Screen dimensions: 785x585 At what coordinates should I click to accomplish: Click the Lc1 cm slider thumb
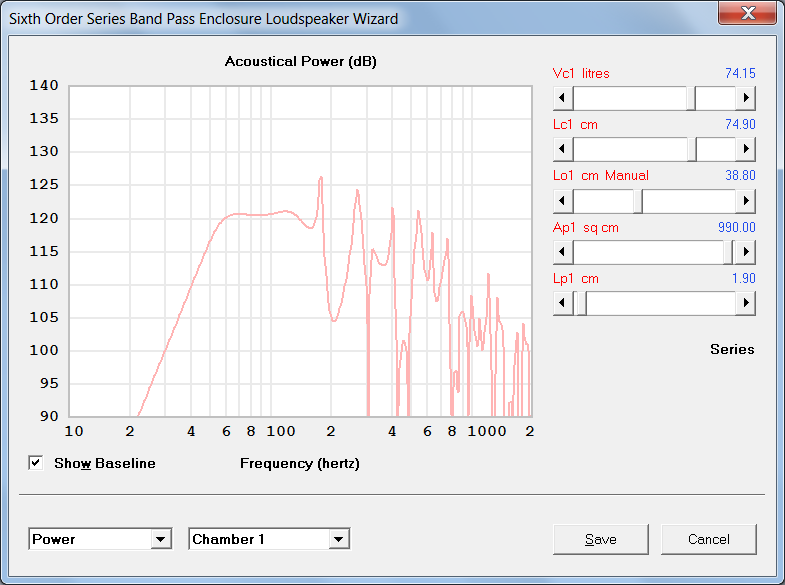click(691, 149)
